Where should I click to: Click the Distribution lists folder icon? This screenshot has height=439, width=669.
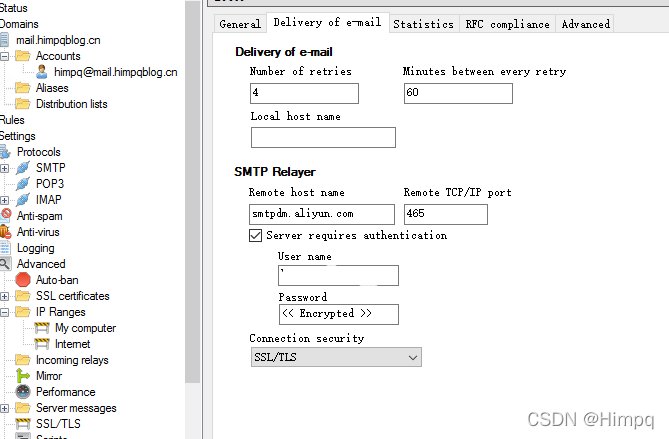click(23, 104)
